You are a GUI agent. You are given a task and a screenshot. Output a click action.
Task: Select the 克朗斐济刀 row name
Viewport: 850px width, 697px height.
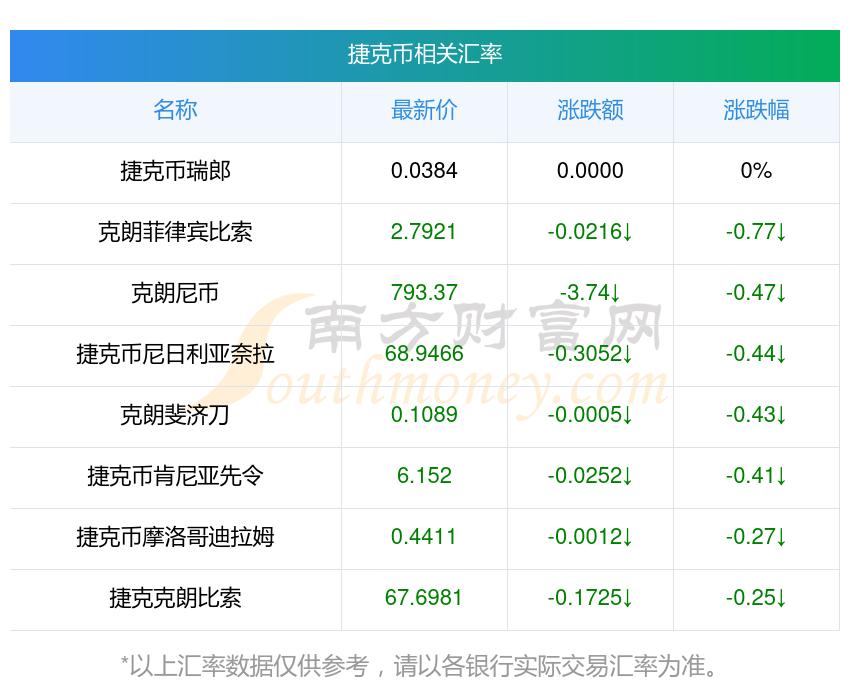click(175, 415)
